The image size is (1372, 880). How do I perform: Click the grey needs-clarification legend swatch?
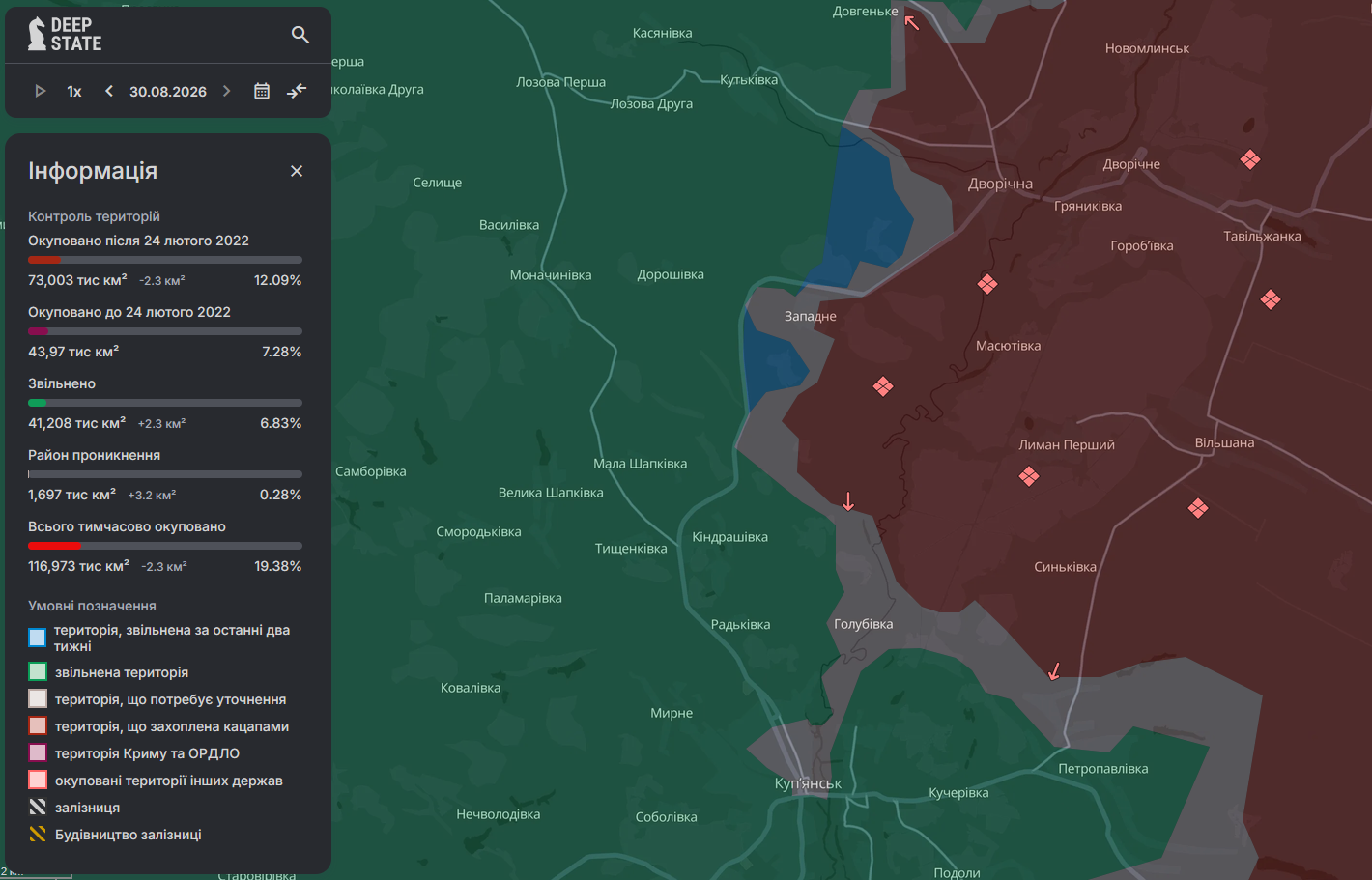tap(38, 699)
